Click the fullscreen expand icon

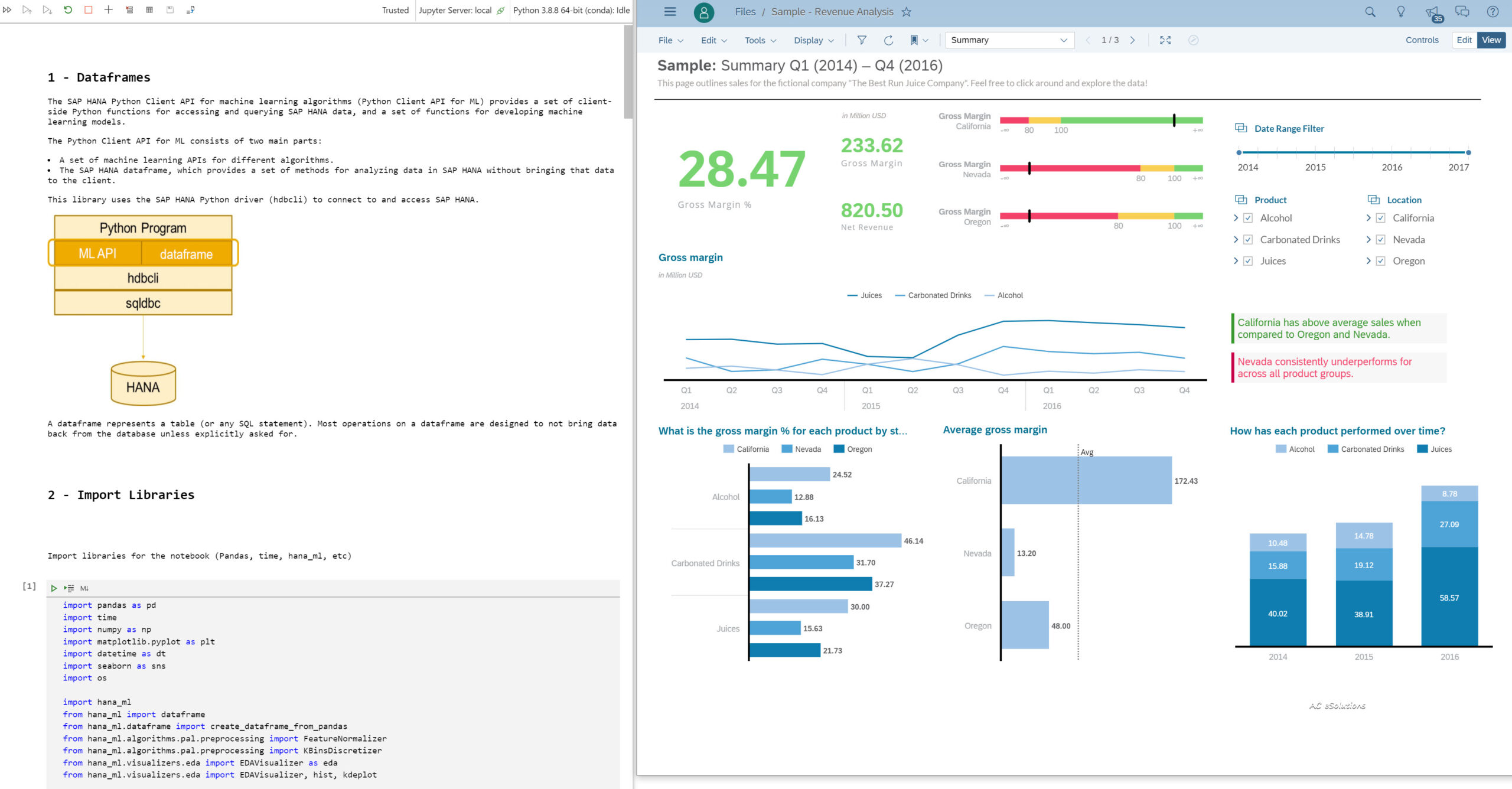point(1165,40)
